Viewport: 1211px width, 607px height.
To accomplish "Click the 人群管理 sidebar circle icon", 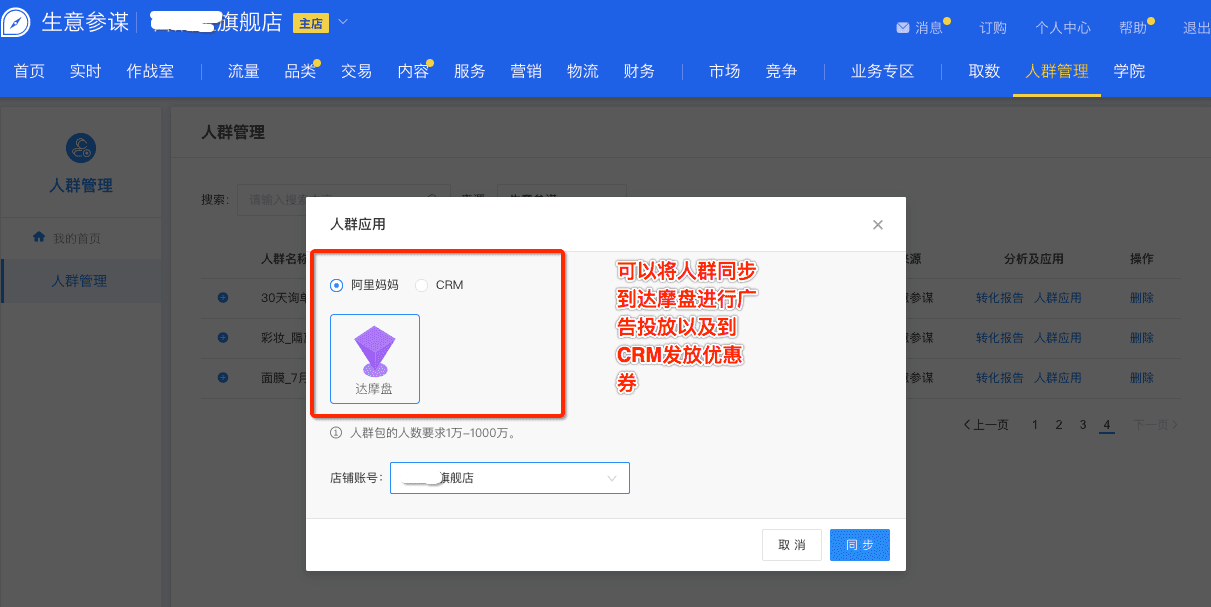I will tap(80, 148).
